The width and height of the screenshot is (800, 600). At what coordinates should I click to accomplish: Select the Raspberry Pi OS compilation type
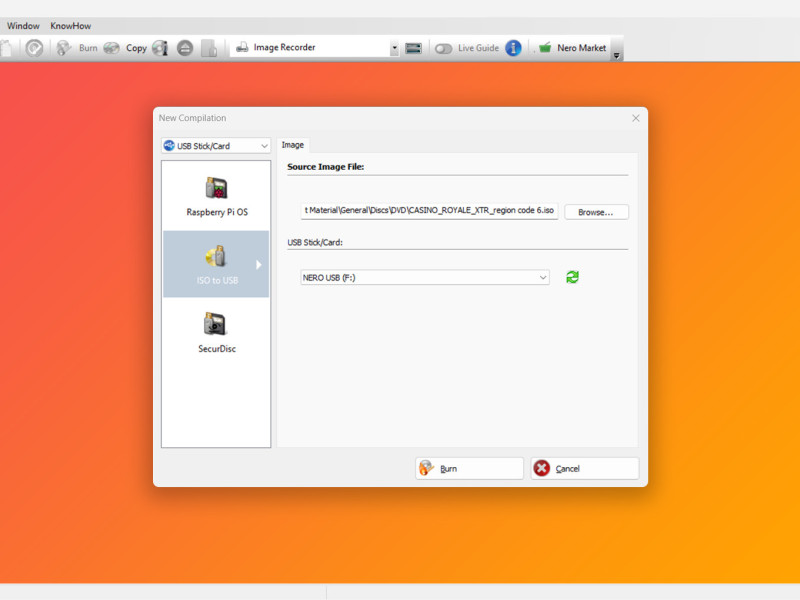217,196
